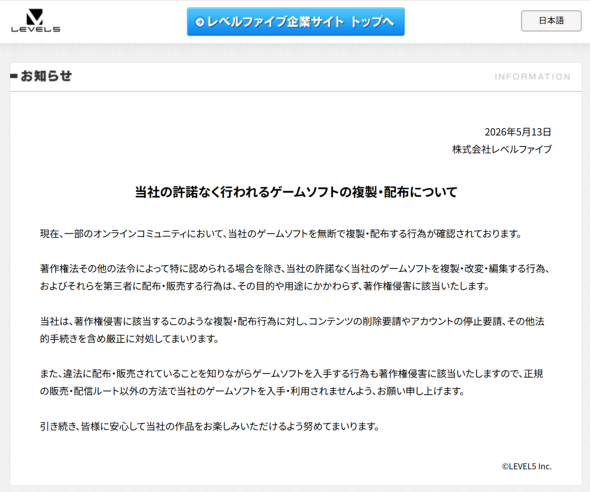
Task: Click the line starting 引き続き、皆様に安心して
Action: [210, 427]
